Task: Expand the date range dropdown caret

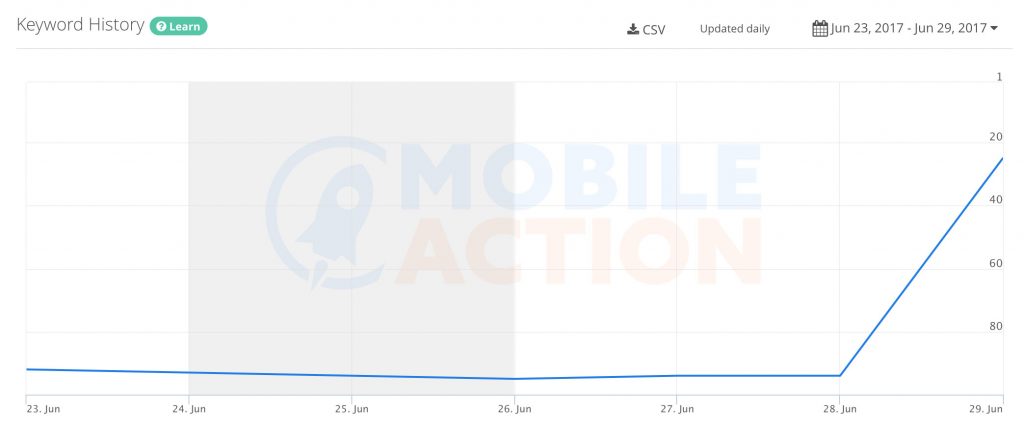Action: click(994, 28)
